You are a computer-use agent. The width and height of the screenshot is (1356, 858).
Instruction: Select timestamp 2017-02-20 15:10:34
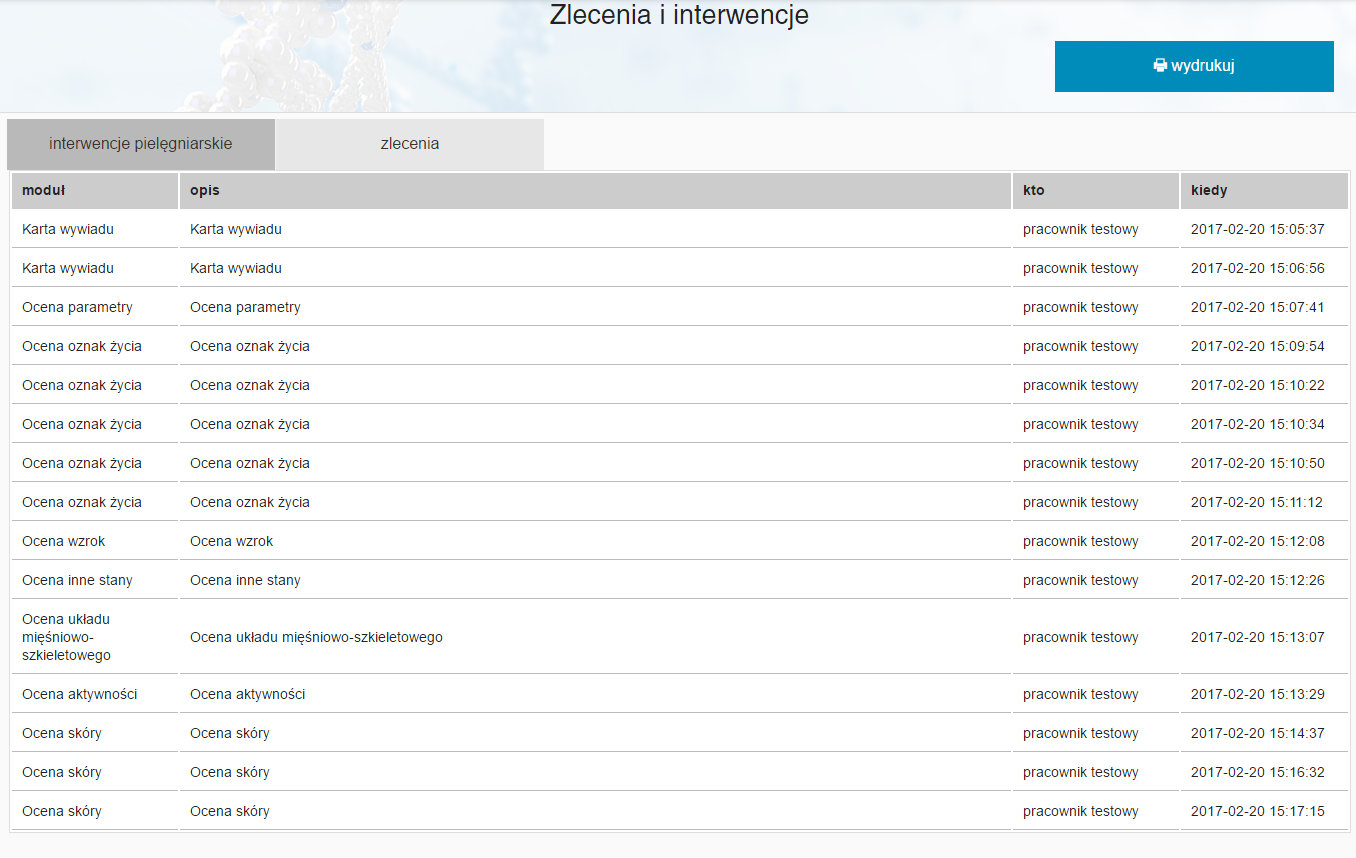[1257, 424]
